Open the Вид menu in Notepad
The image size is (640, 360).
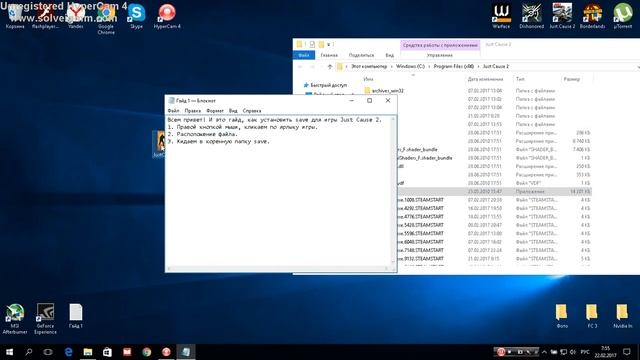click(x=233, y=111)
